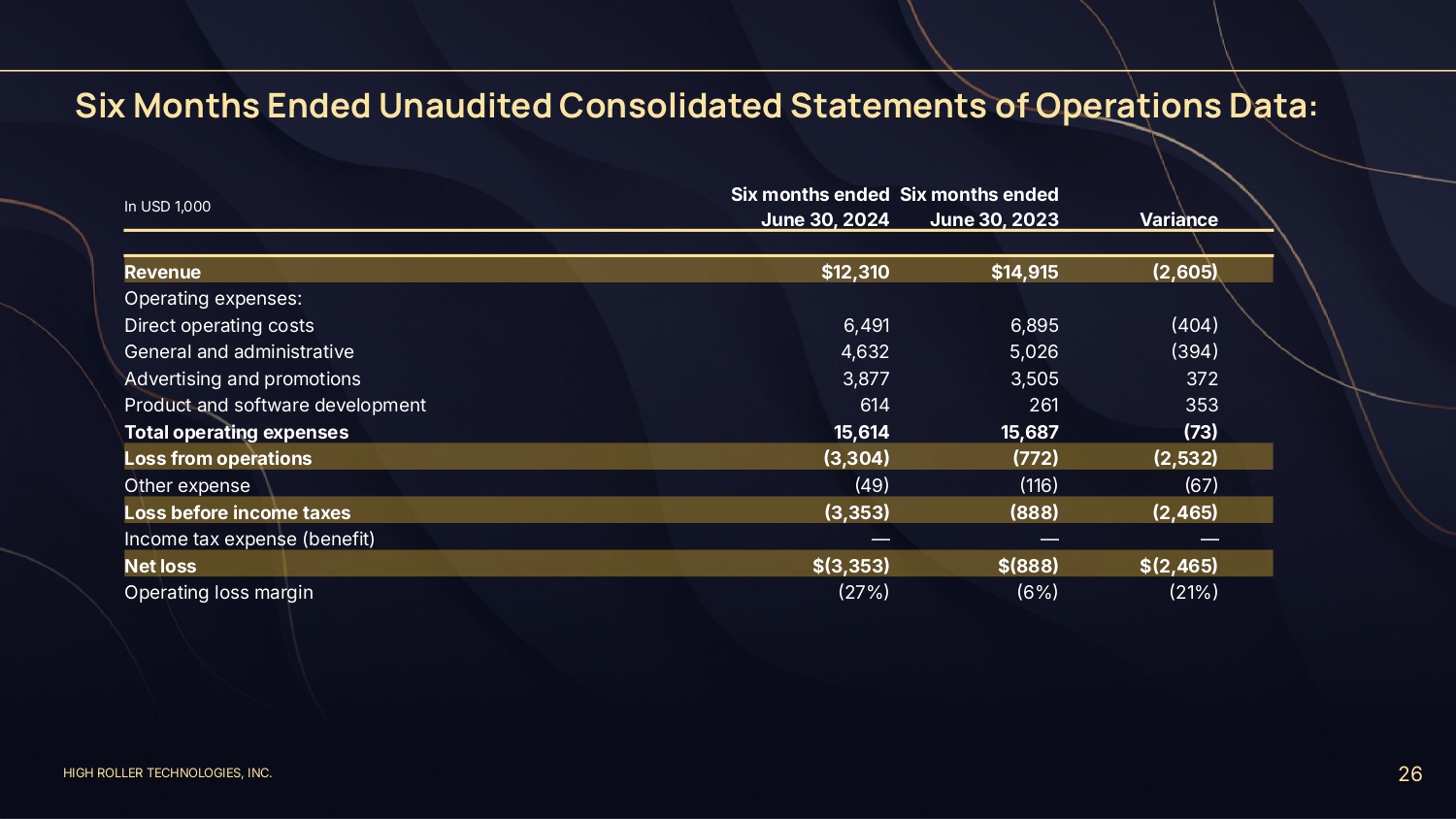Select the June 30, 2023 column header
Viewport: 1456px width, 819px height.
click(979, 207)
